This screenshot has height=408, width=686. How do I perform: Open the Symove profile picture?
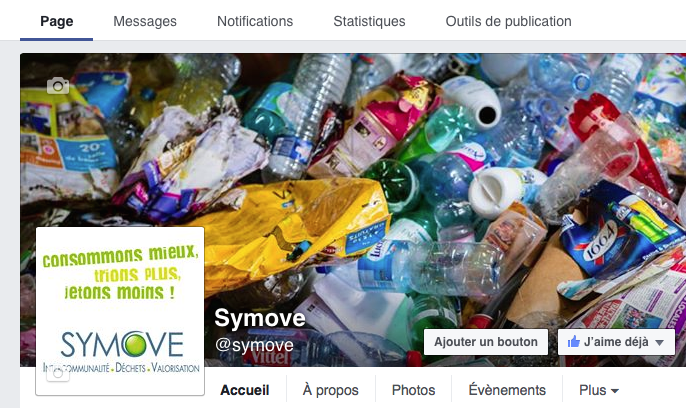(x=120, y=311)
